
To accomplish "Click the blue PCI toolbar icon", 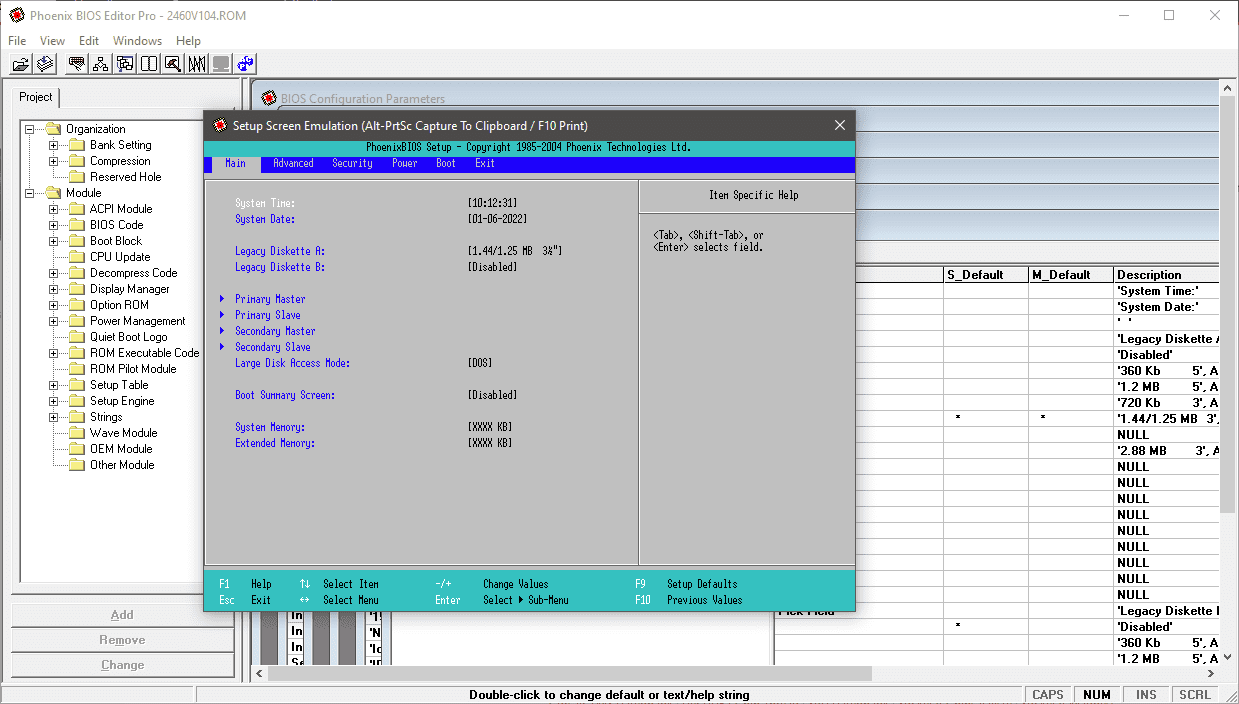I will point(246,64).
